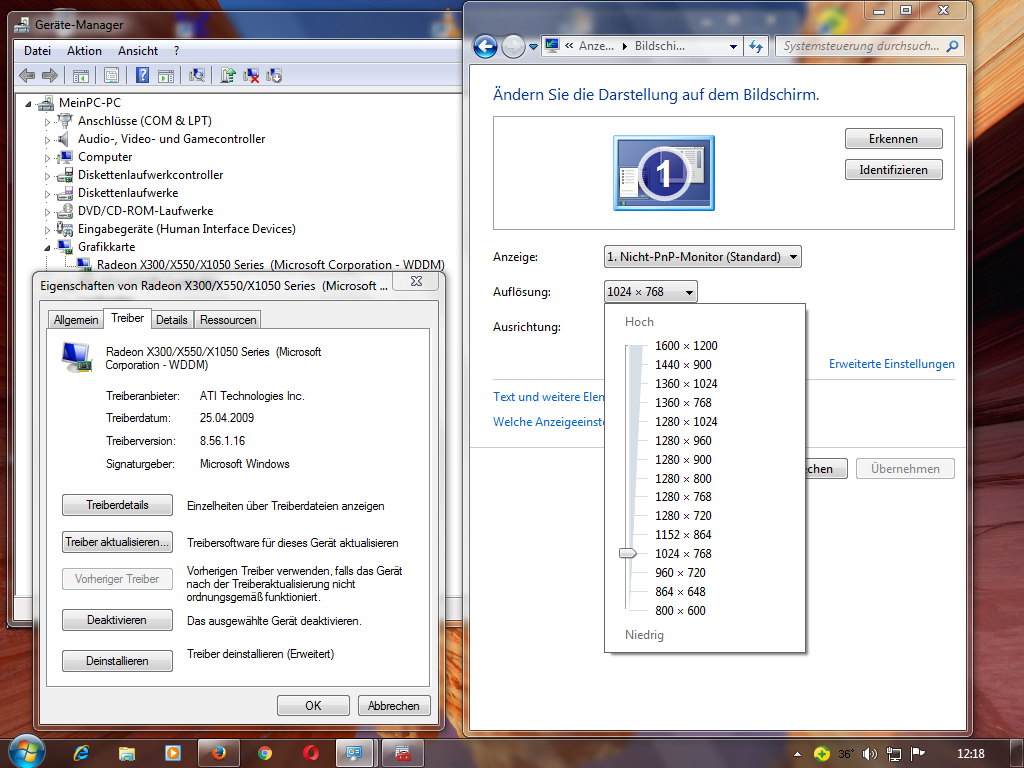Click the Deaktivieren button
The width and height of the screenshot is (1024, 768).
click(x=118, y=620)
